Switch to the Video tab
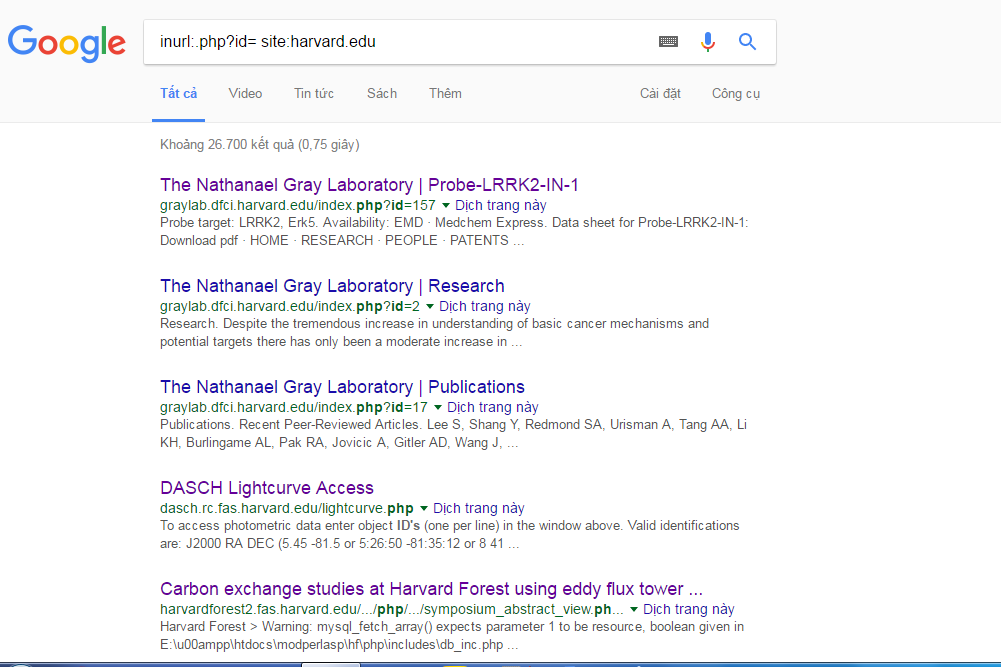Image resolution: width=1001 pixels, height=667 pixels. [245, 94]
